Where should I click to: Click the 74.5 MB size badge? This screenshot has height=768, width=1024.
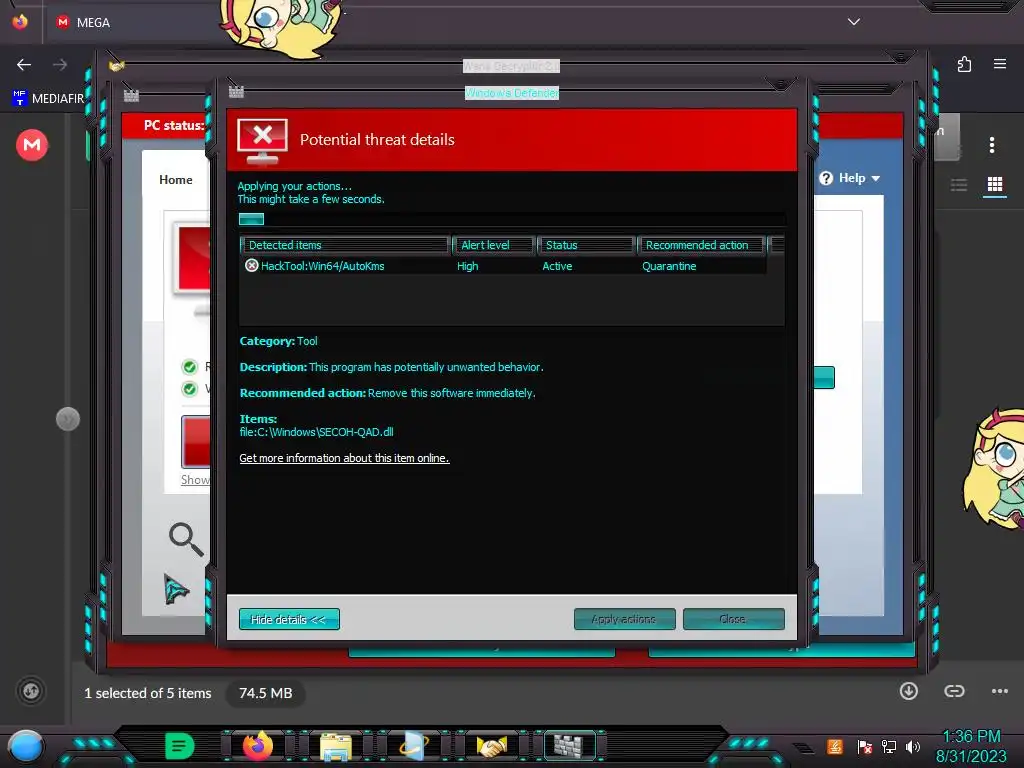click(x=266, y=693)
